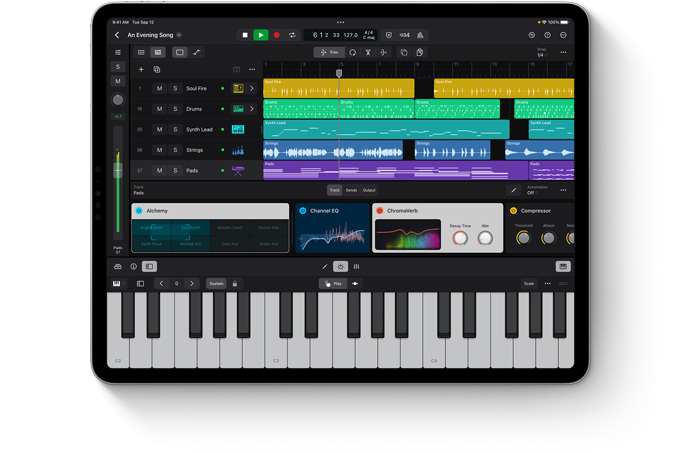Open the mixer faders view

coord(356,267)
